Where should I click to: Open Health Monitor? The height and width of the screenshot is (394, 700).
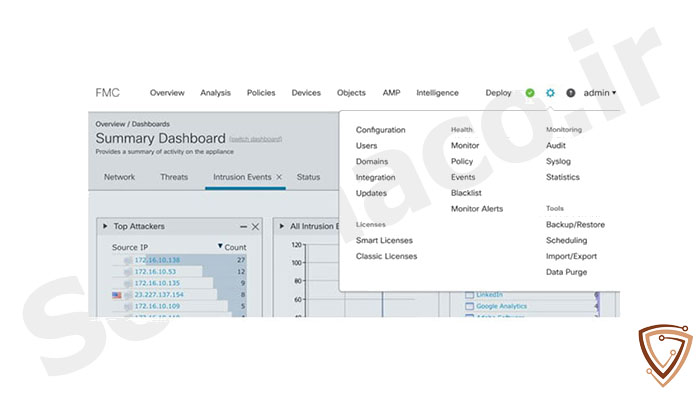click(x=465, y=145)
